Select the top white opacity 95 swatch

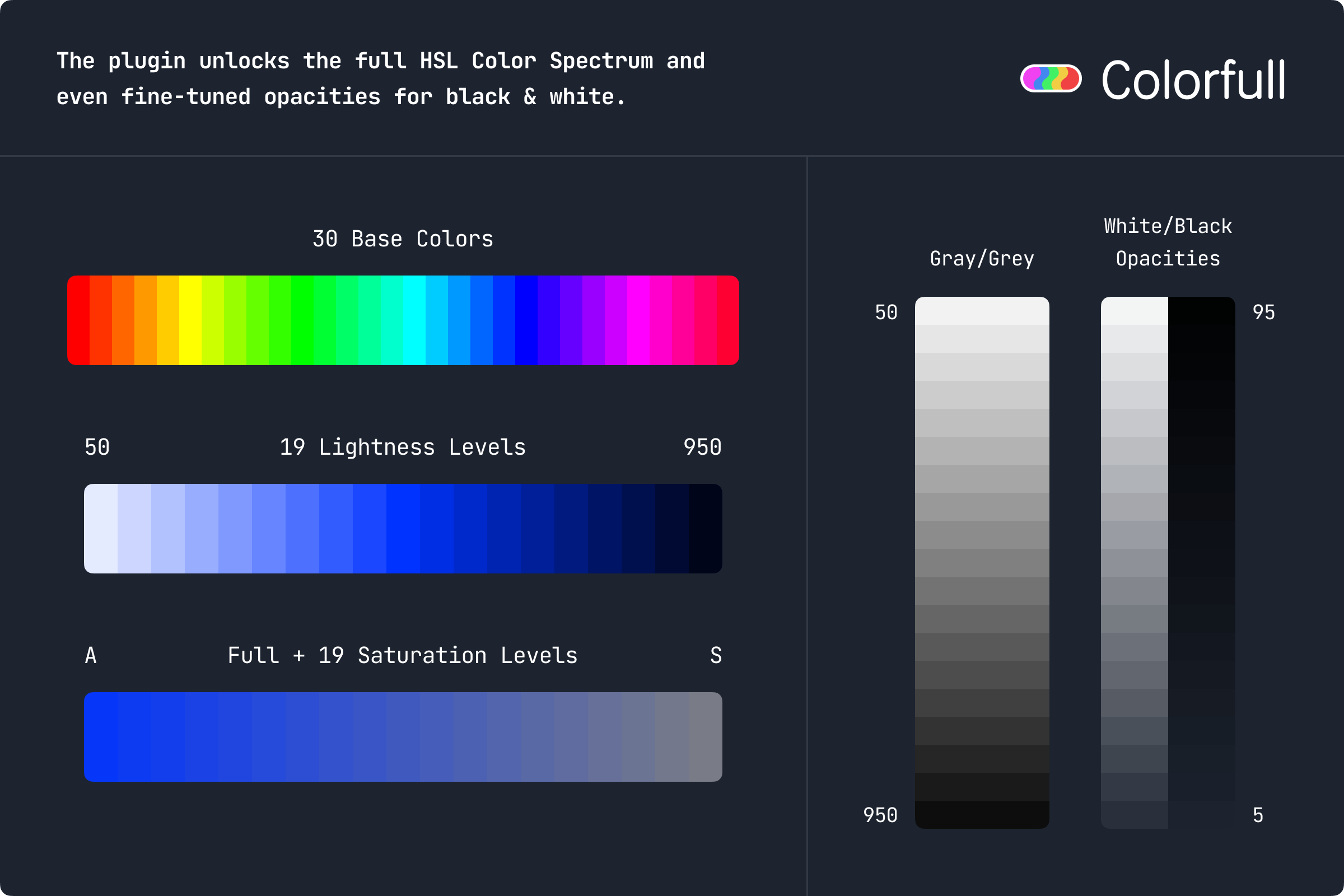point(1135,311)
